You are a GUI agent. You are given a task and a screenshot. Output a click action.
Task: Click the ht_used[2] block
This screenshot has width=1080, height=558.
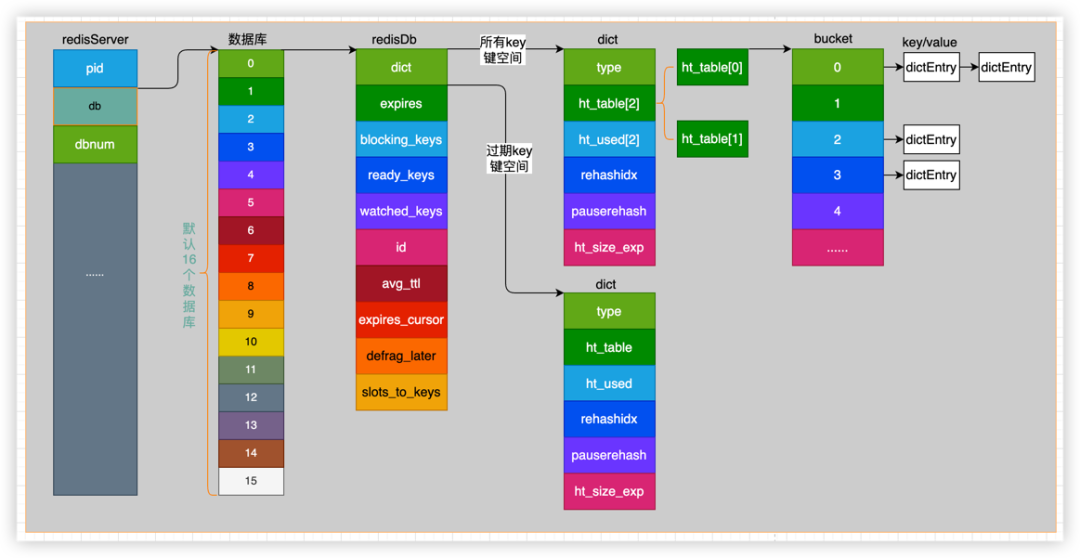click(x=609, y=139)
